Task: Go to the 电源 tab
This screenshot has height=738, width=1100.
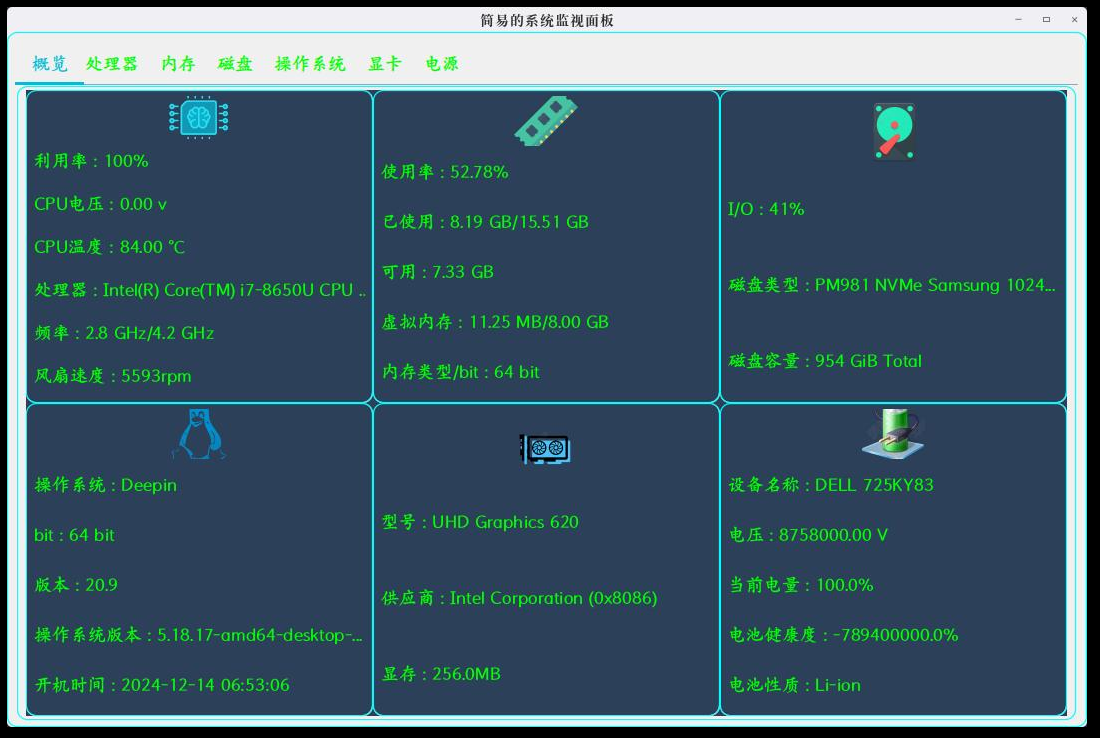Action: 442,64
